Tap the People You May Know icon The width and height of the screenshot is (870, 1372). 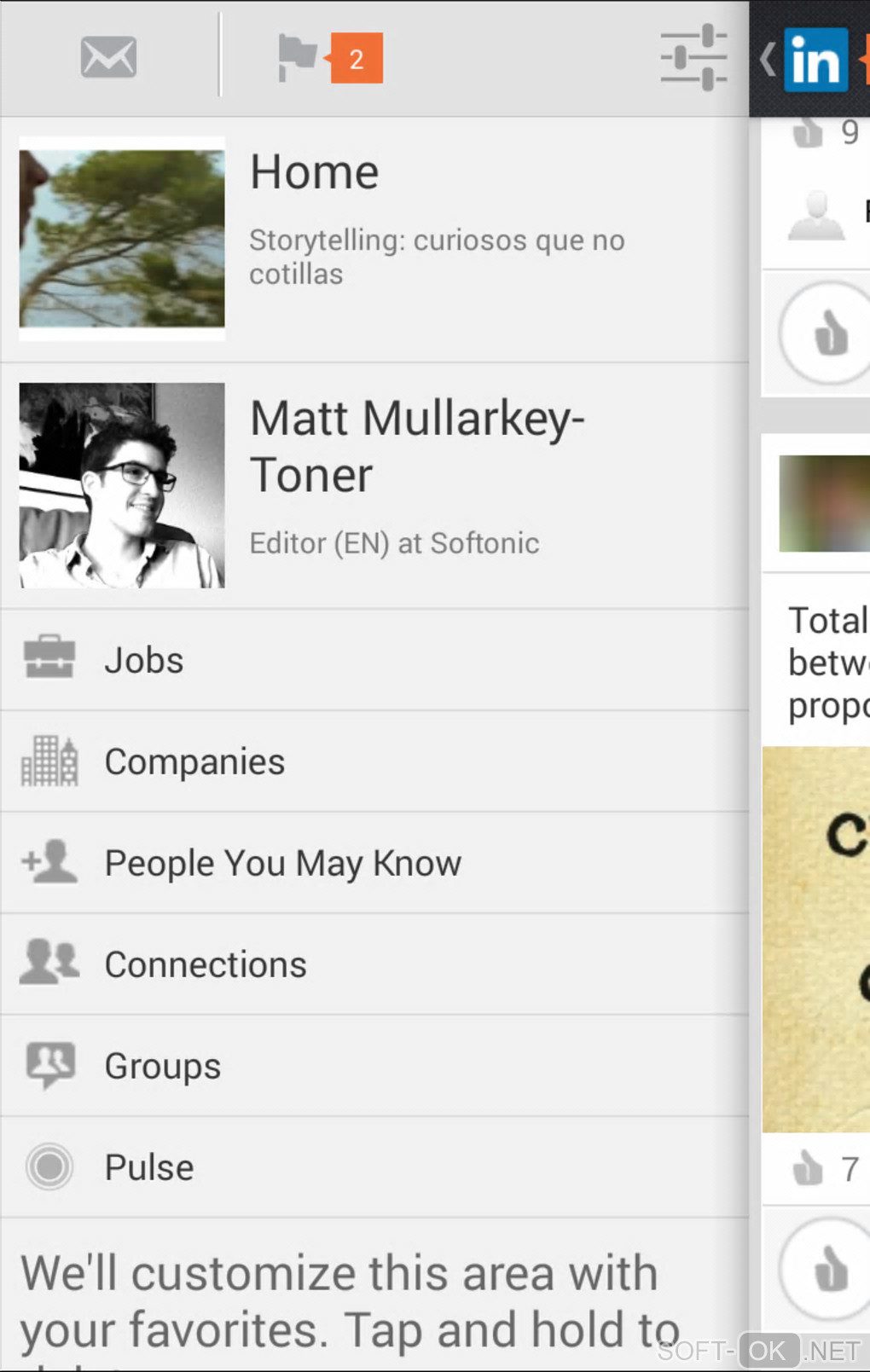tap(49, 861)
